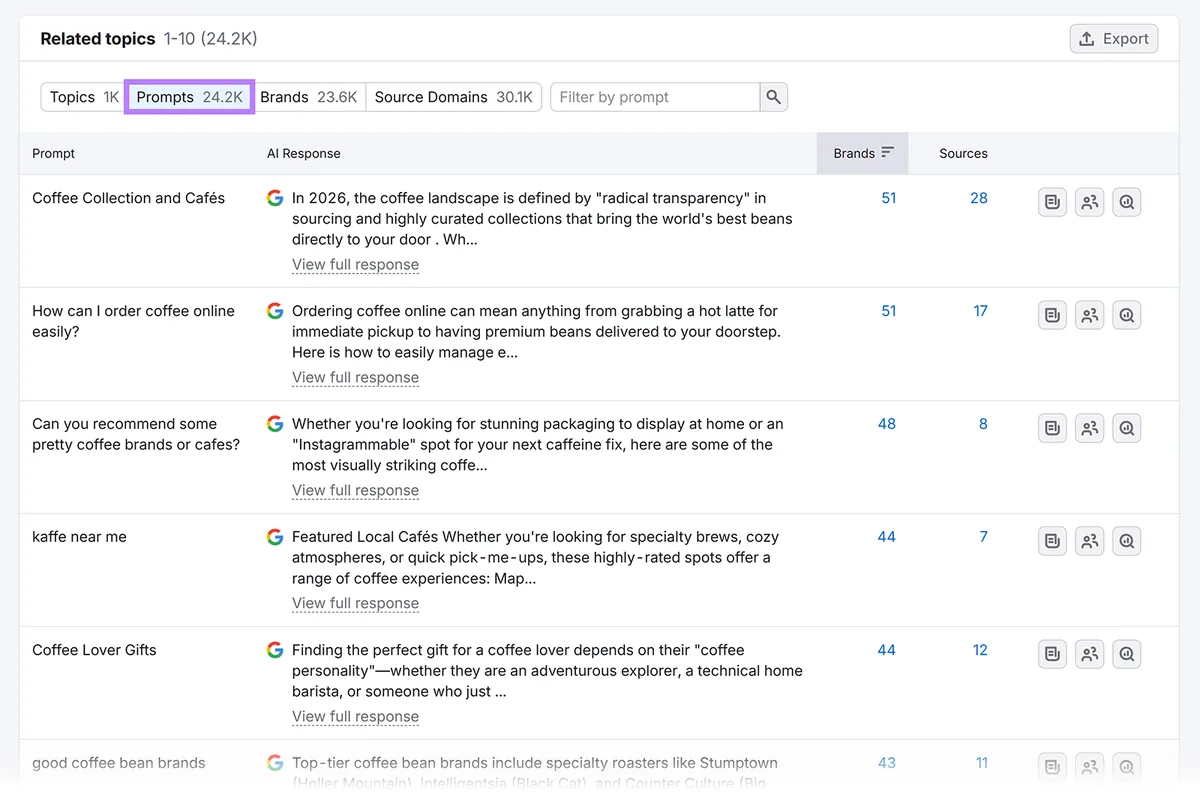Viewport: 1200px width, 797px height.
Task: Click sources count 12 in Coffee Lover Gifts row
Action: coord(980,650)
